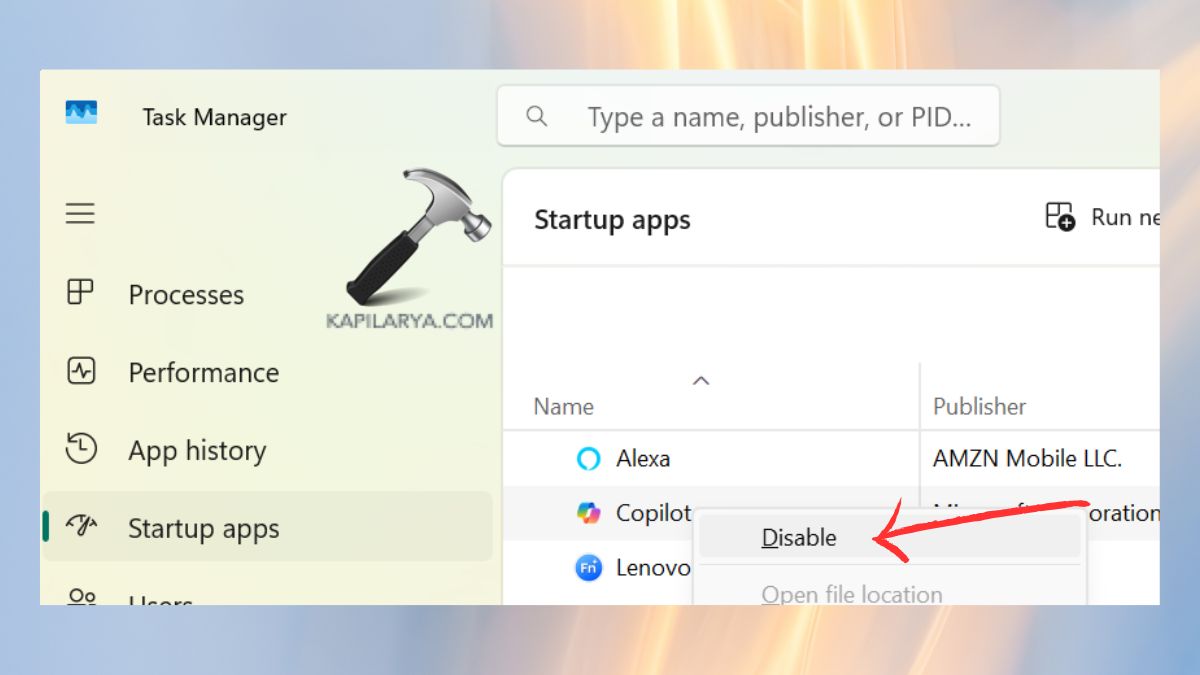Select the Processes sidebar icon
This screenshot has height=675, width=1200.
pyautogui.click(x=80, y=293)
